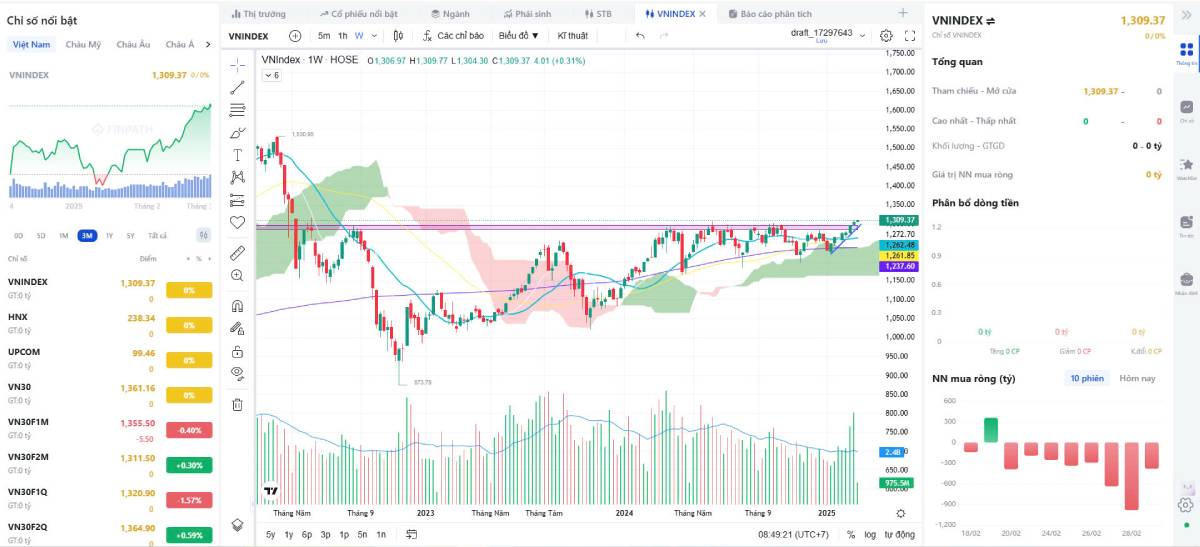Toggle the lock all drawings tool

(x=238, y=351)
